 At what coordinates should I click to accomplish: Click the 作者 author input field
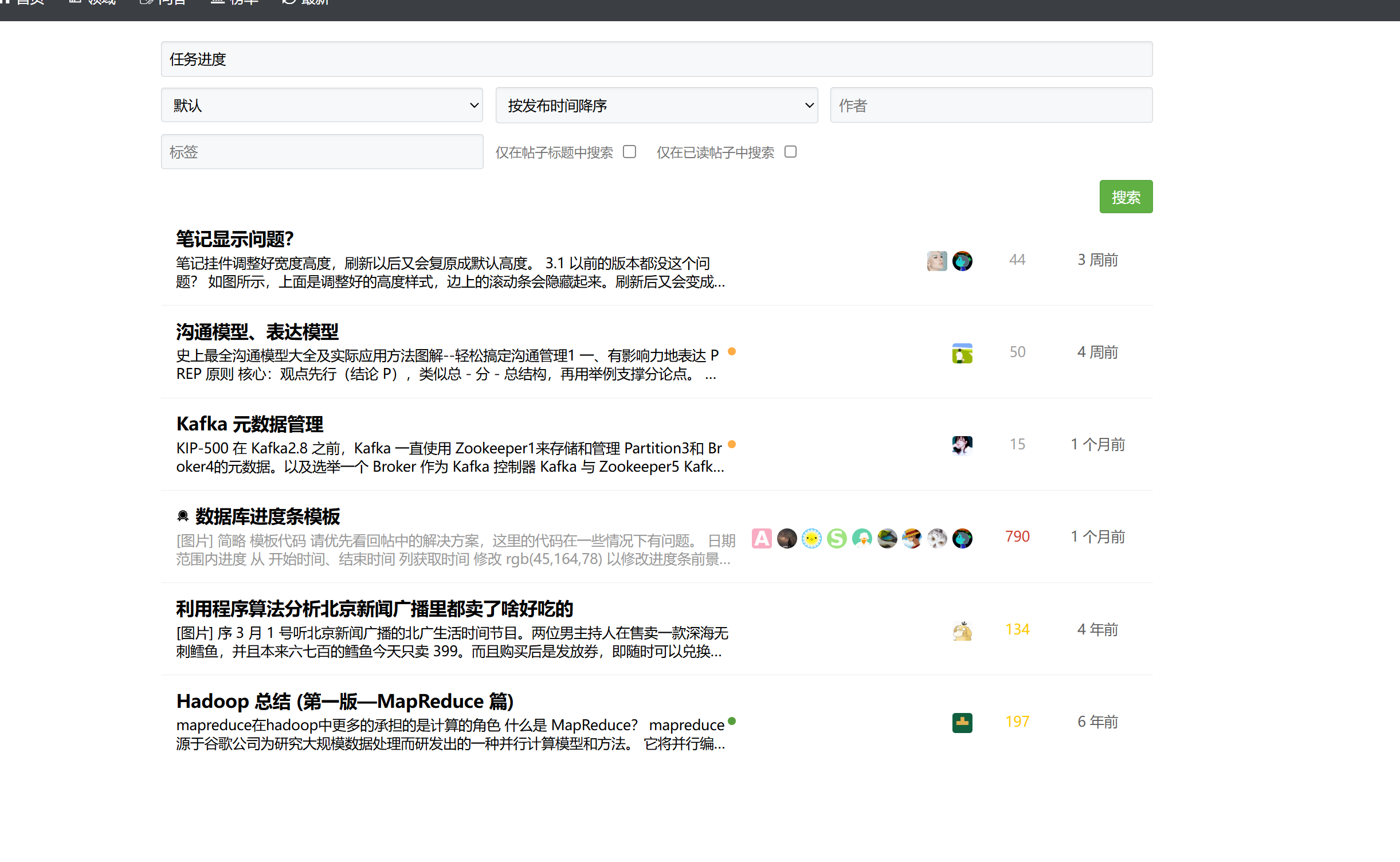[x=991, y=105]
